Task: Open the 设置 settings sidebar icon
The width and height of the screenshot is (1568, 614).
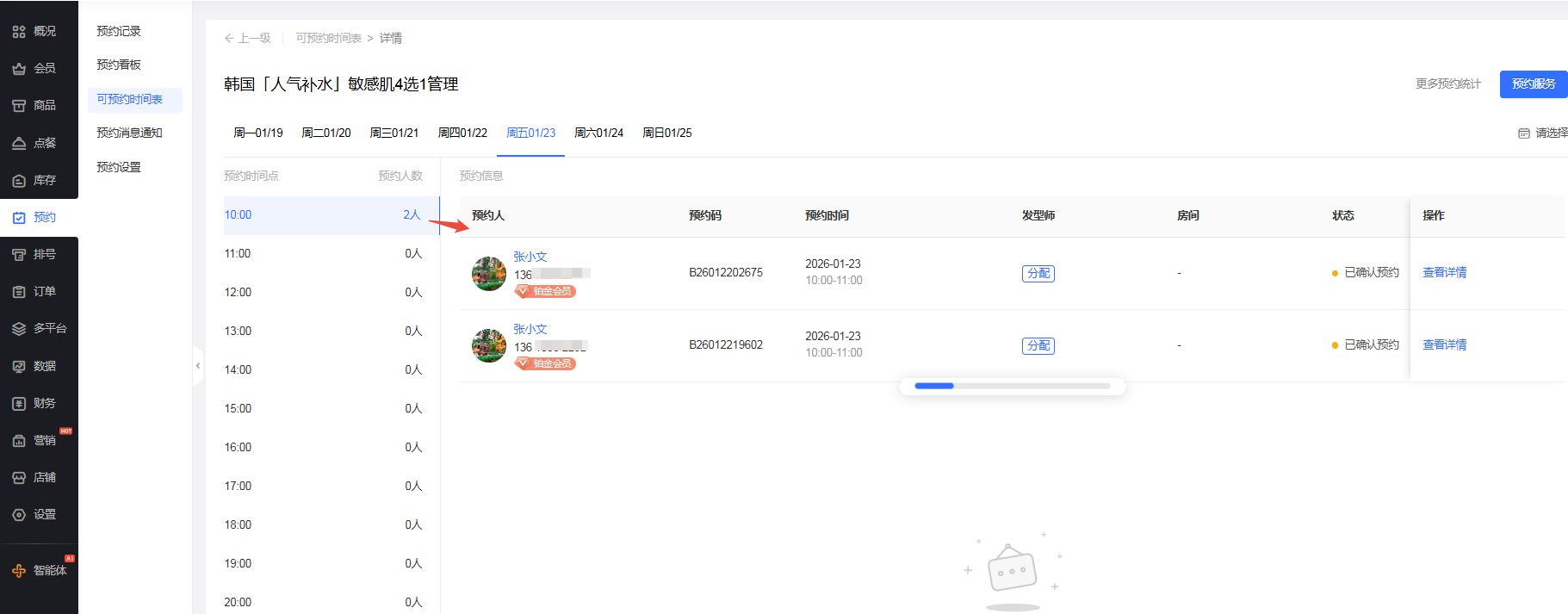Action: coord(19,514)
